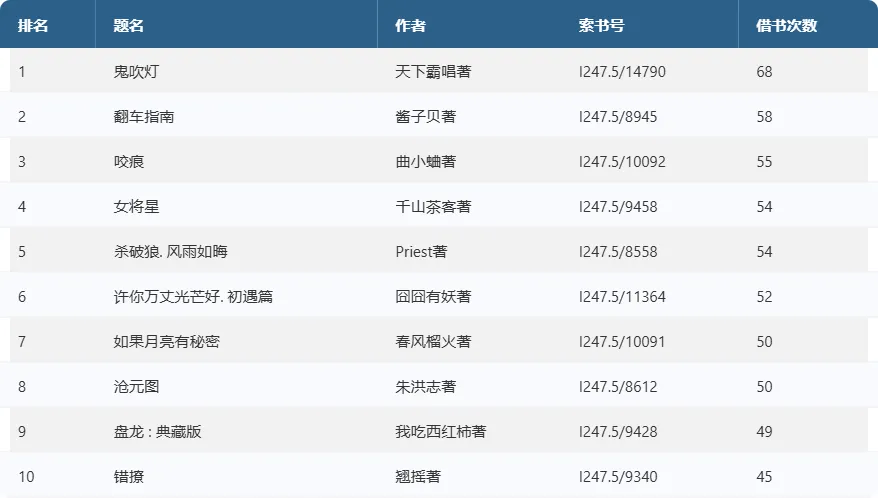Select the book title 沧元图

[x=137, y=387]
